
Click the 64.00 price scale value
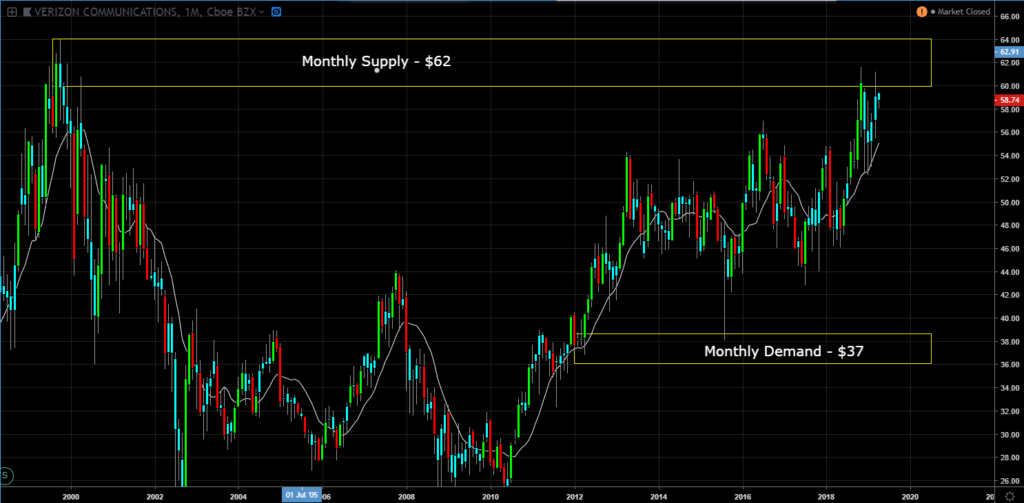point(1009,40)
